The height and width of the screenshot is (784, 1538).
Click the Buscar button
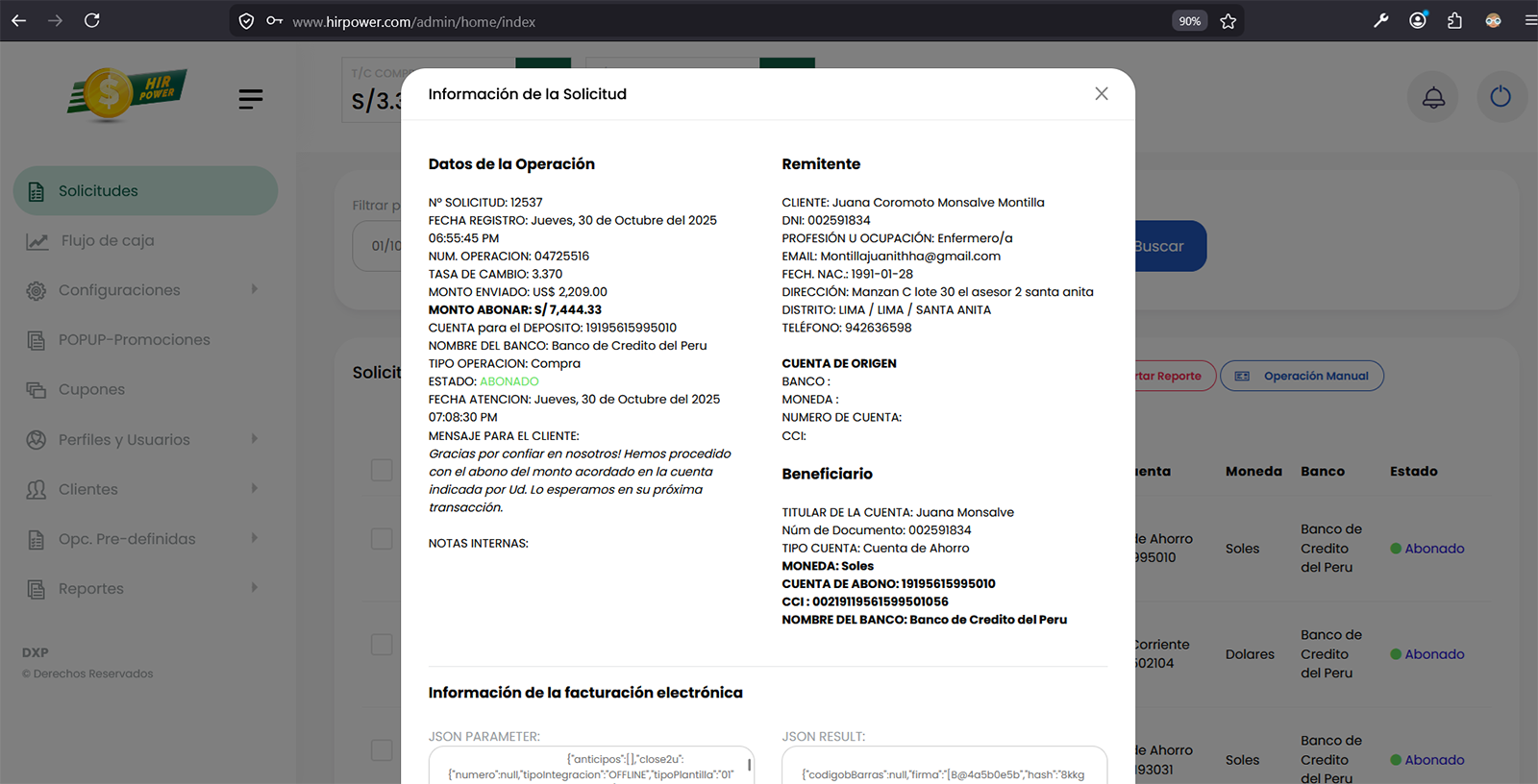tap(1170, 246)
